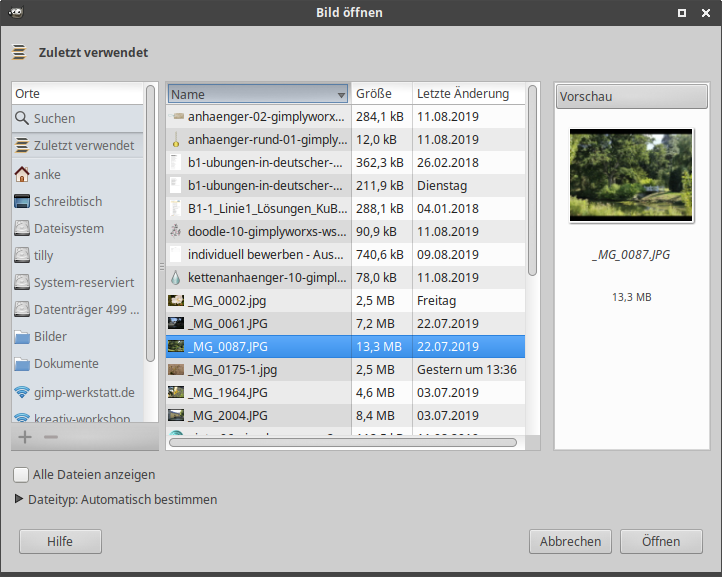Click the Suchen magnifier icon
Viewport: 722px width, 577px height.
pos(22,118)
